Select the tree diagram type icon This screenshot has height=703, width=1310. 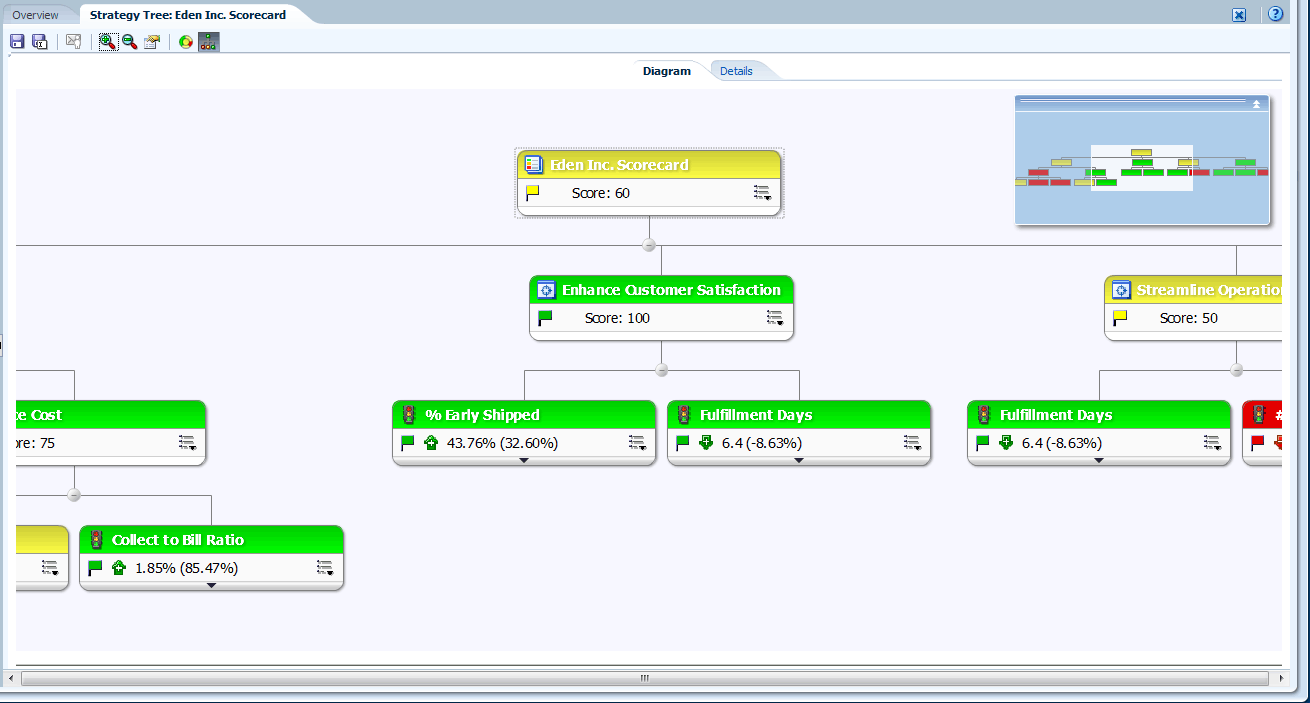[208, 41]
